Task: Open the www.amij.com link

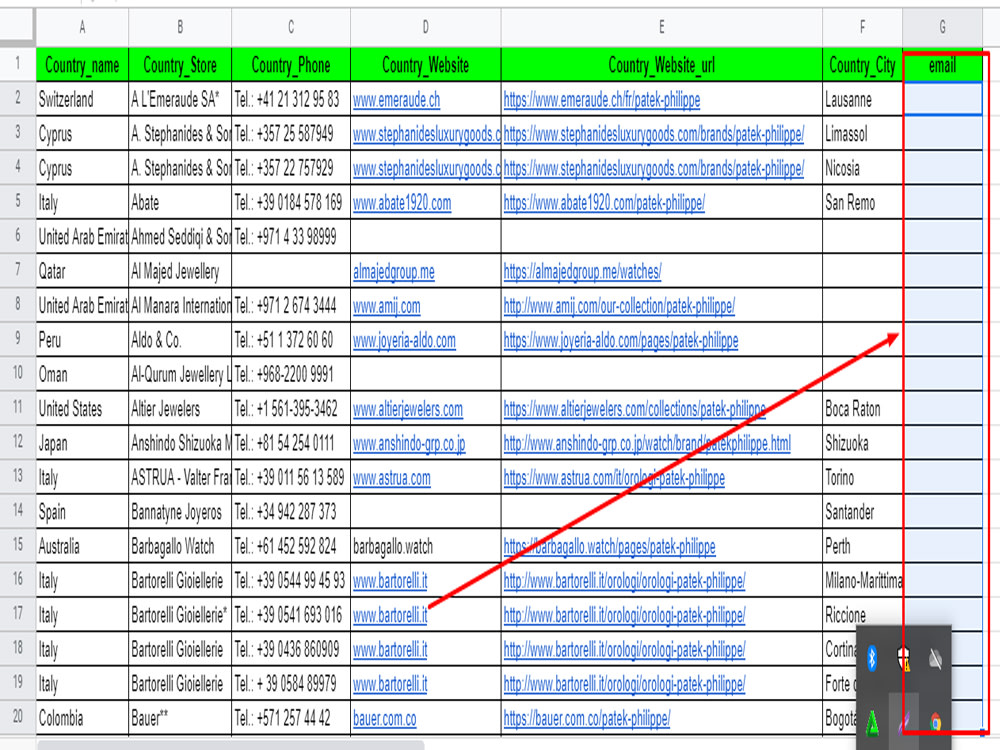Action: pos(386,306)
